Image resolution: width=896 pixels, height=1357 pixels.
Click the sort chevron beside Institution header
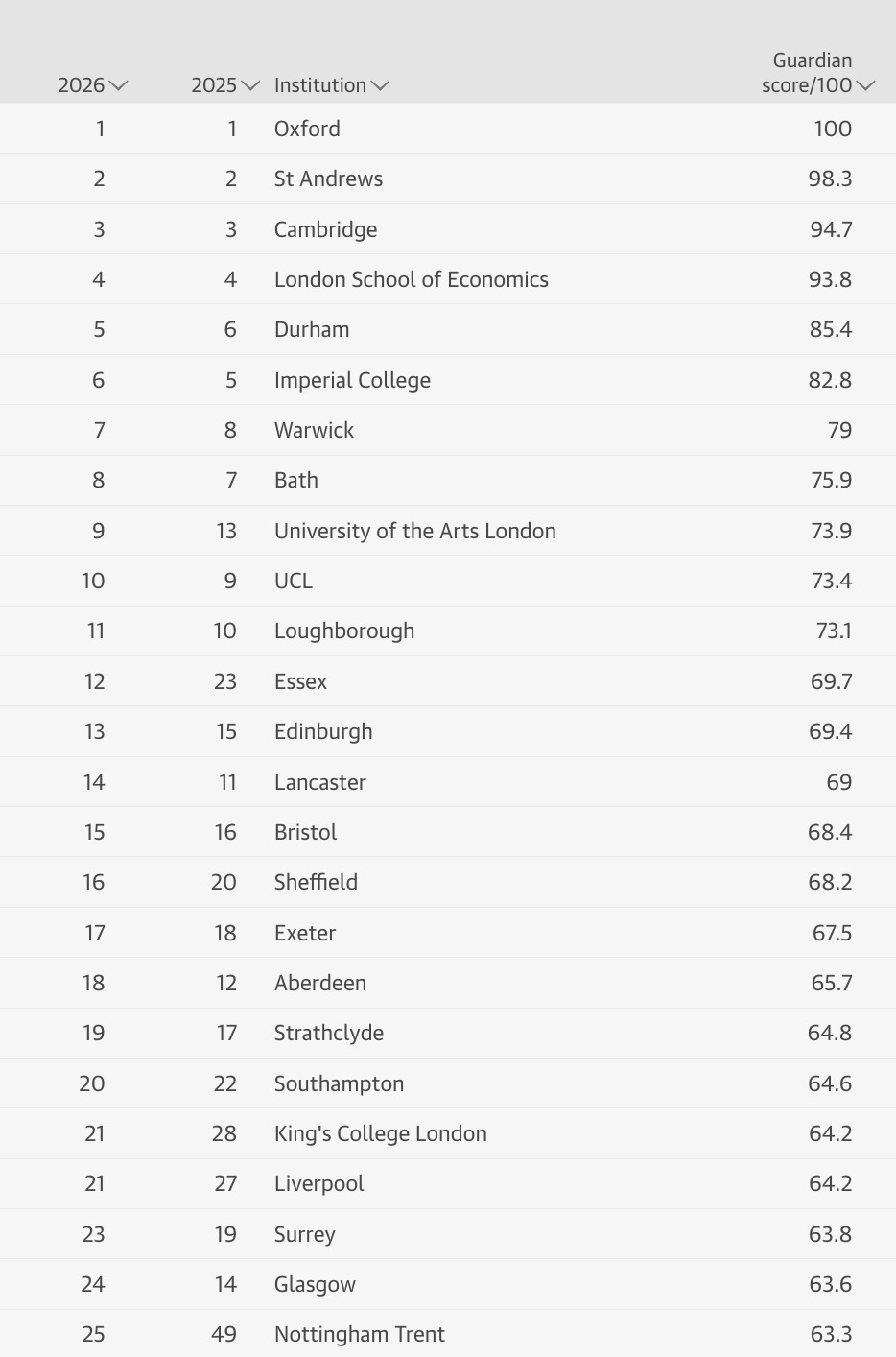coord(381,85)
